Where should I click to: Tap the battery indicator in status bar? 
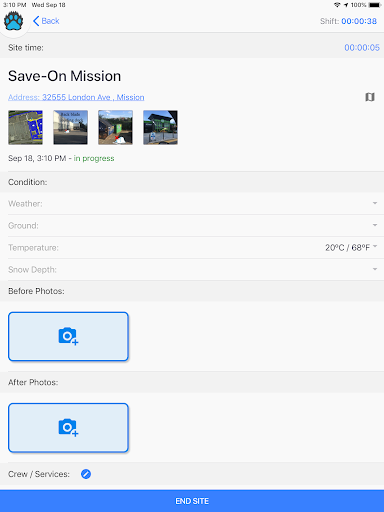375,5
